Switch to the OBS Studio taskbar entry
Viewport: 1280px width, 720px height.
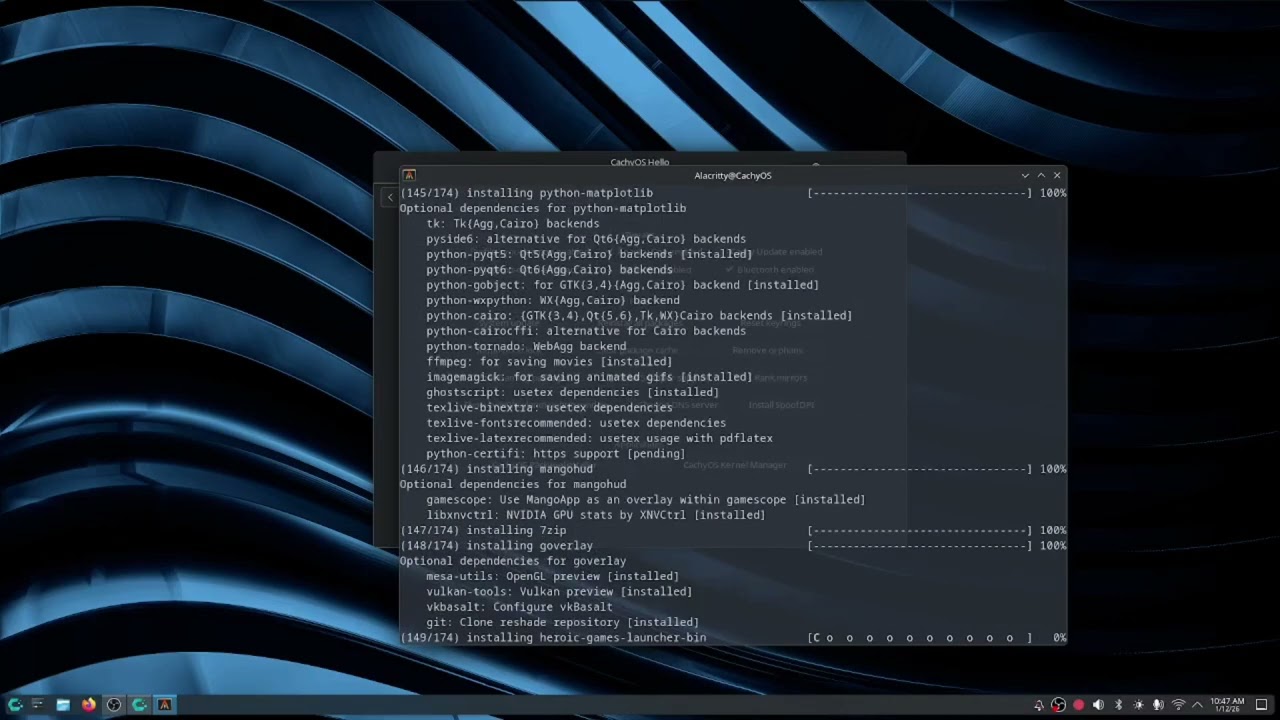point(114,705)
